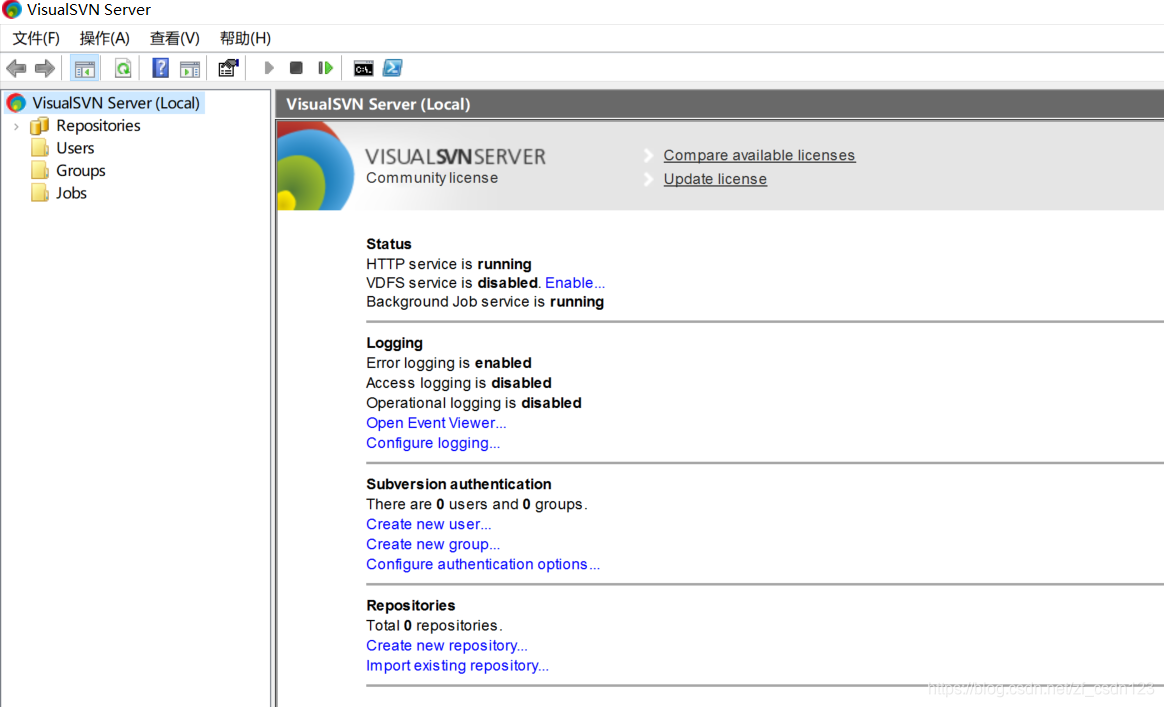The height and width of the screenshot is (707, 1164).
Task: Click the Back arrow toolbar icon
Action: point(16,68)
